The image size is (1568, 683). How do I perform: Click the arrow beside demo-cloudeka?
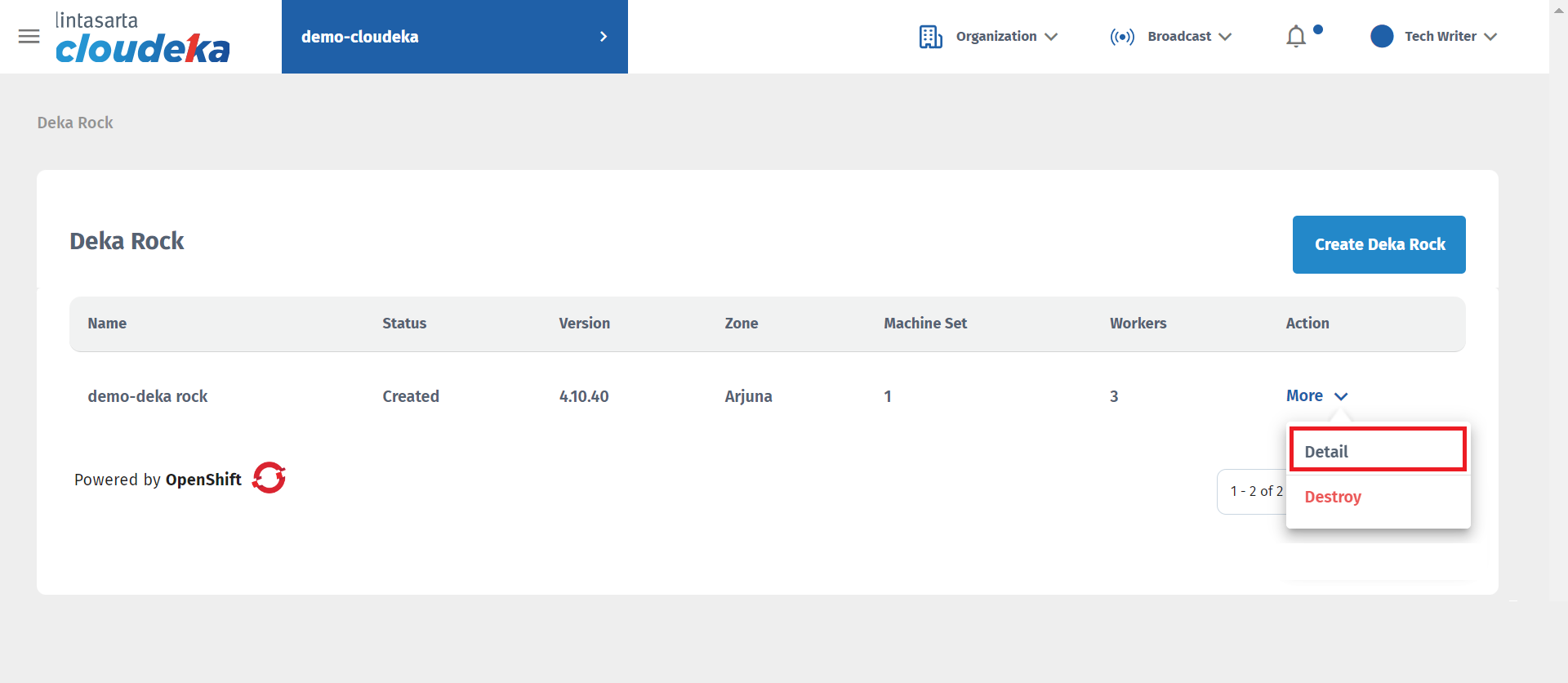(604, 37)
